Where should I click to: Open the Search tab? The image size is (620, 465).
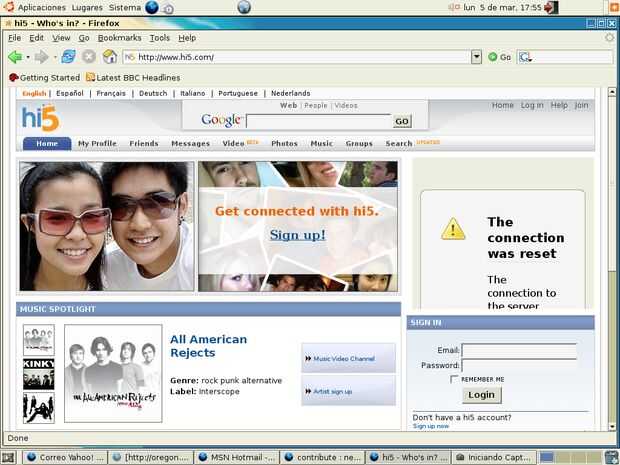tap(399, 144)
